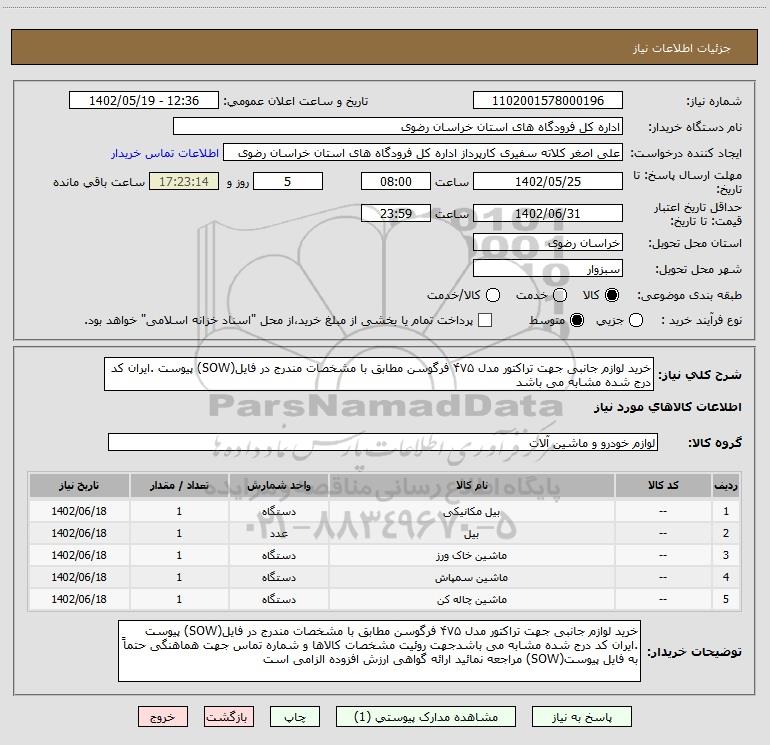Click the توضیحات خریدار text area

(x=379, y=651)
